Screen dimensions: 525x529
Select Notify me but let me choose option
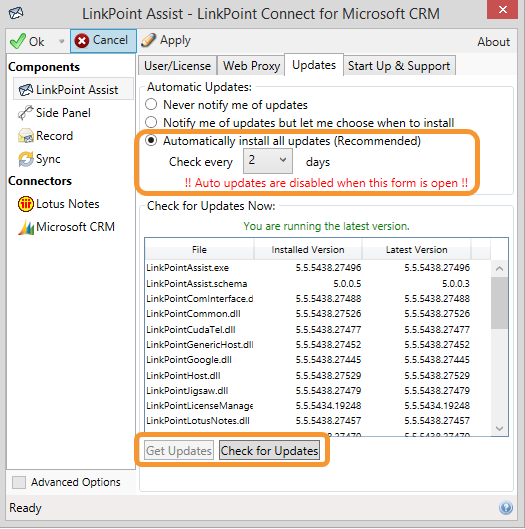click(151, 122)
